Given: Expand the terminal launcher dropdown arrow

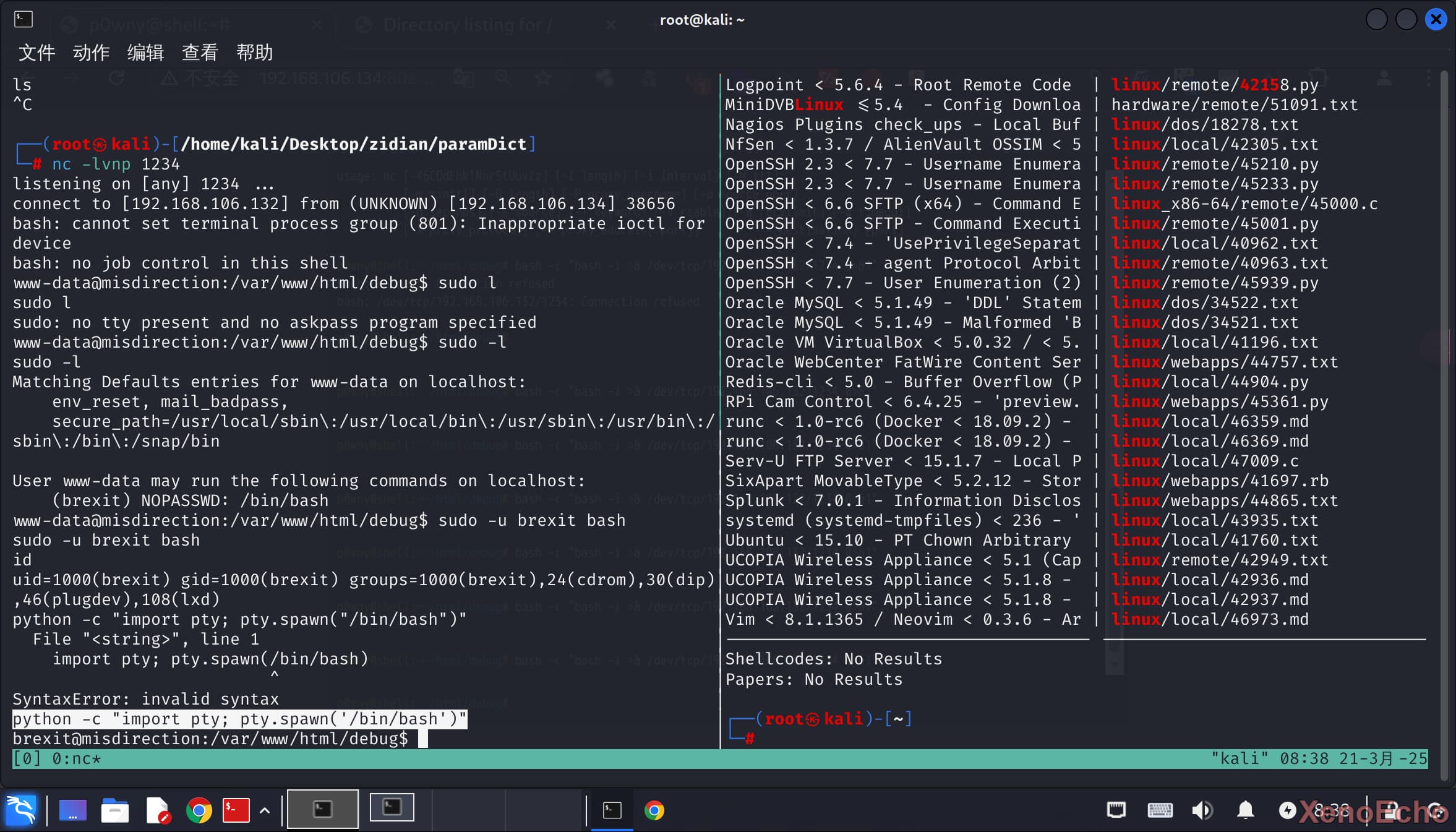Looking at the screenshot, I should [265, 810].
